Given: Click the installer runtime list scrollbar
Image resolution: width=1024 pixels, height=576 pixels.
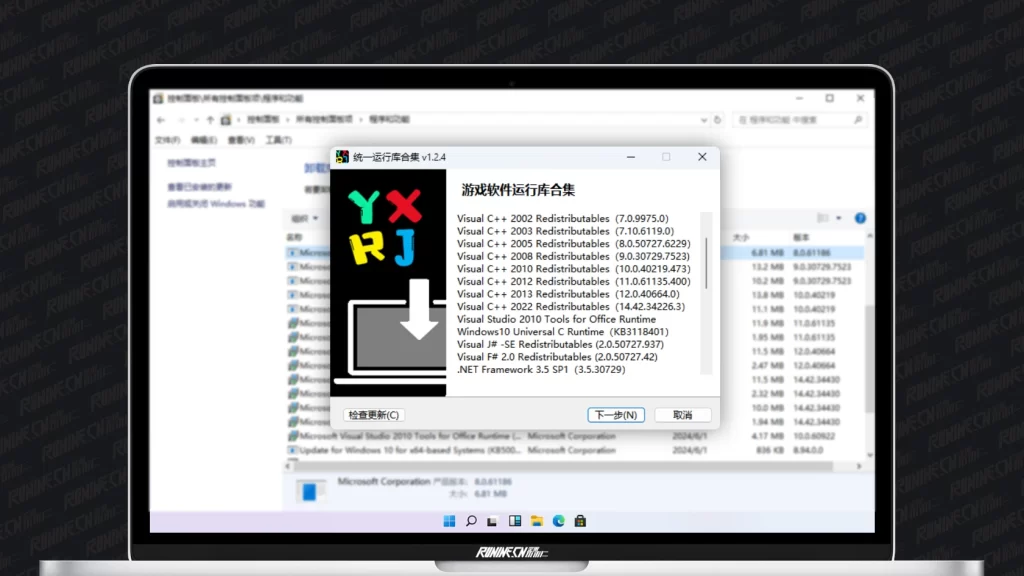Looking at the screenshot, I should pos(707,262).
